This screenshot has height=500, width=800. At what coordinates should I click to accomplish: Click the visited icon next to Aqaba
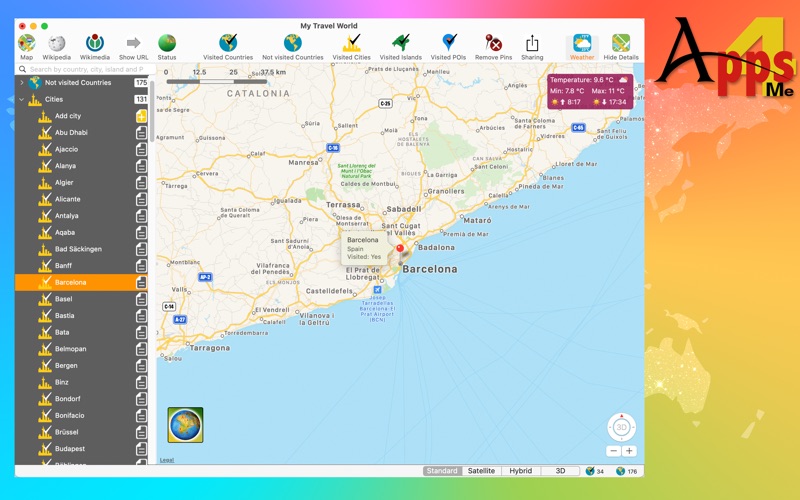tap(45, 232)
